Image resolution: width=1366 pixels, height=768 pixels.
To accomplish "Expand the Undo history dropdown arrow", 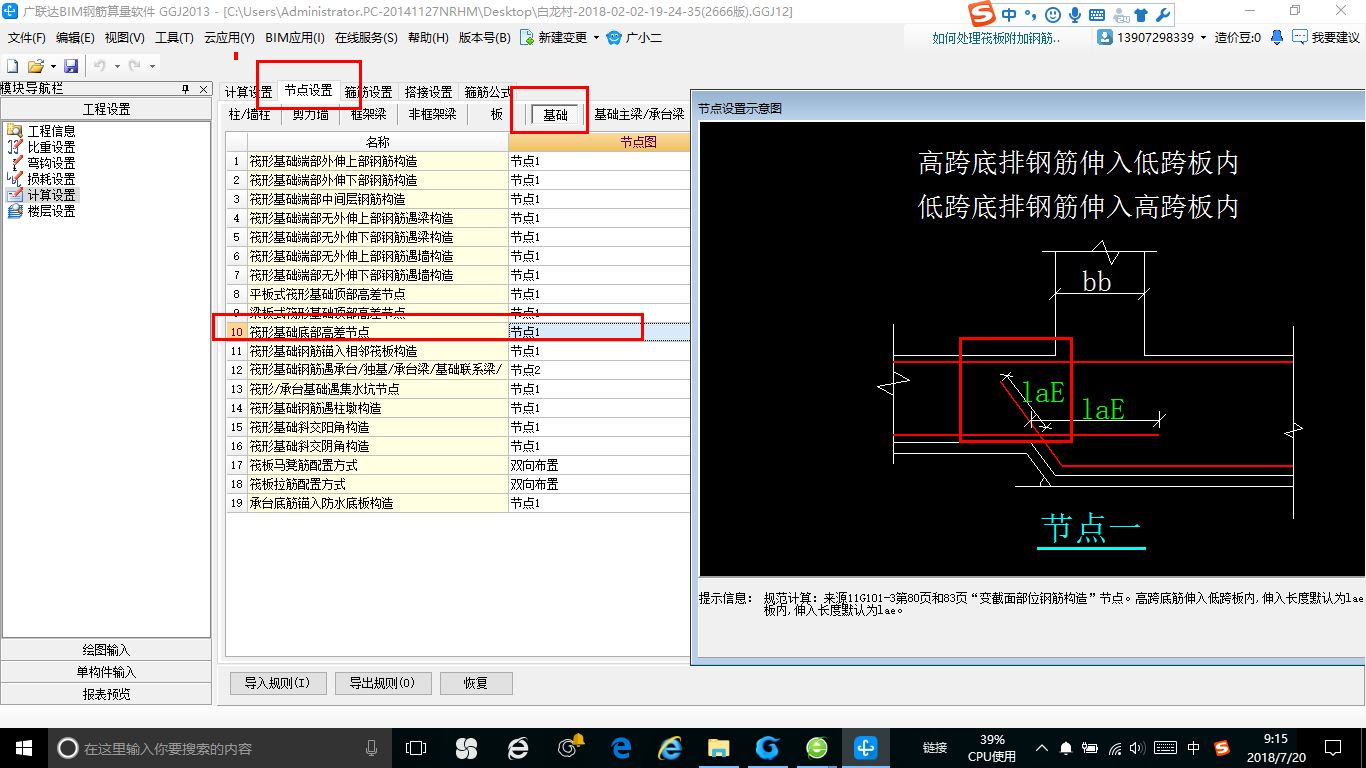I will 117,66.
